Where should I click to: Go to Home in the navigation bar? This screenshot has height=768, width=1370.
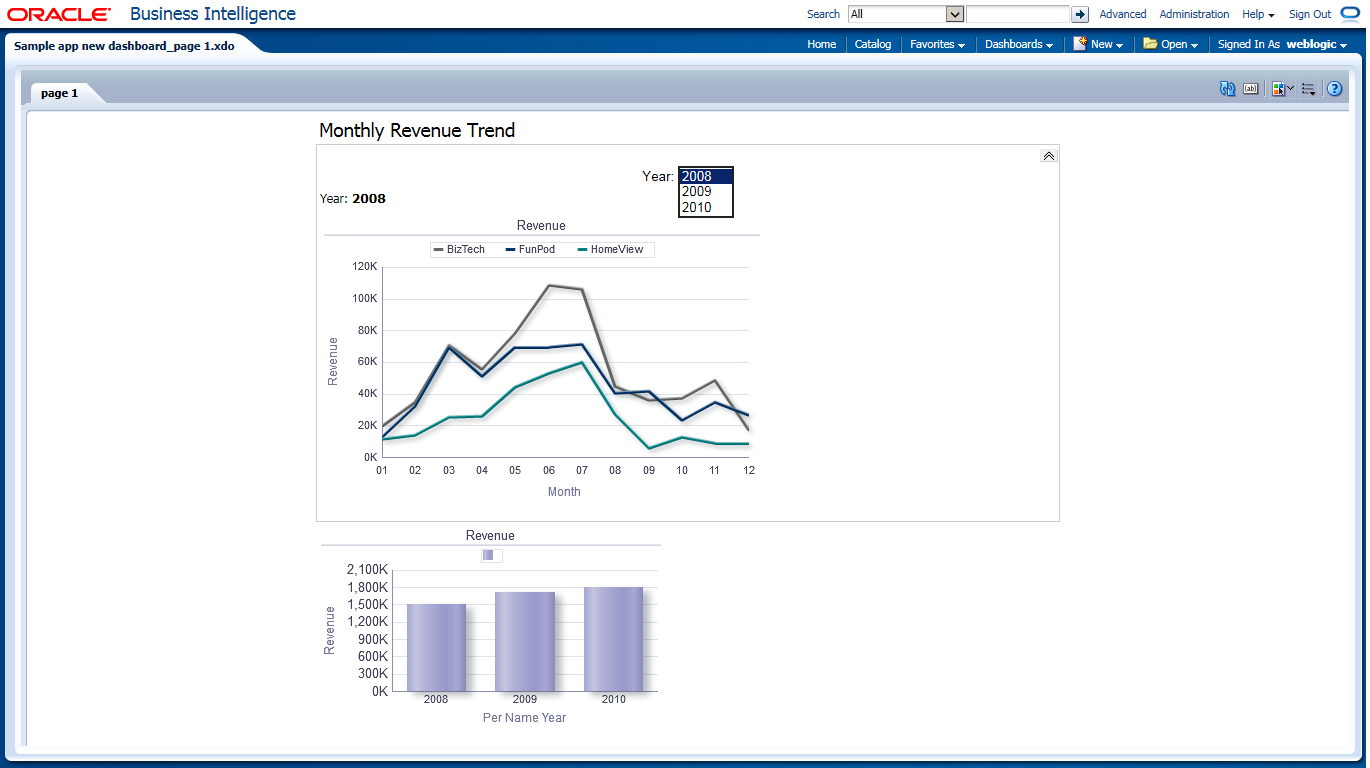point(822,44)
